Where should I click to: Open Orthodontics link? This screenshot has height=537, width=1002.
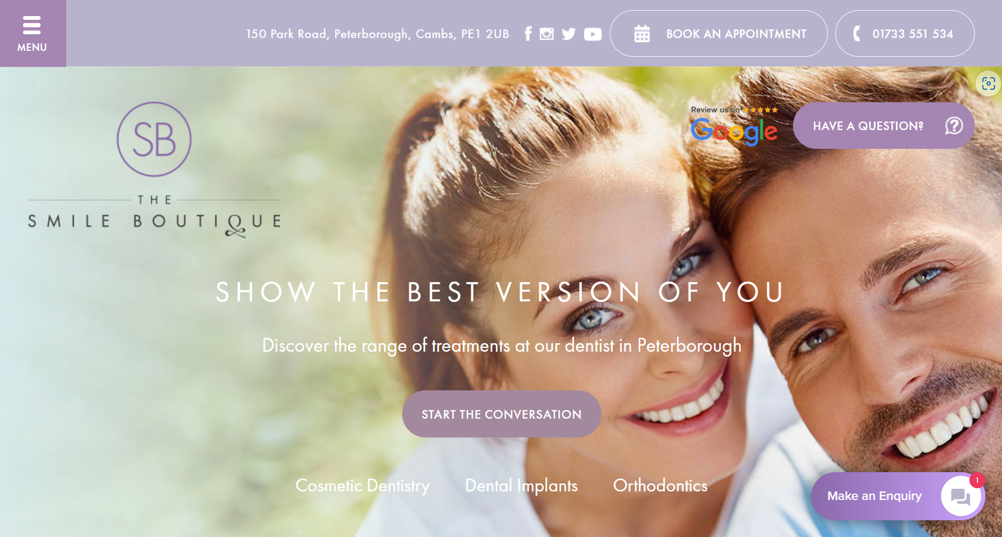660,486
